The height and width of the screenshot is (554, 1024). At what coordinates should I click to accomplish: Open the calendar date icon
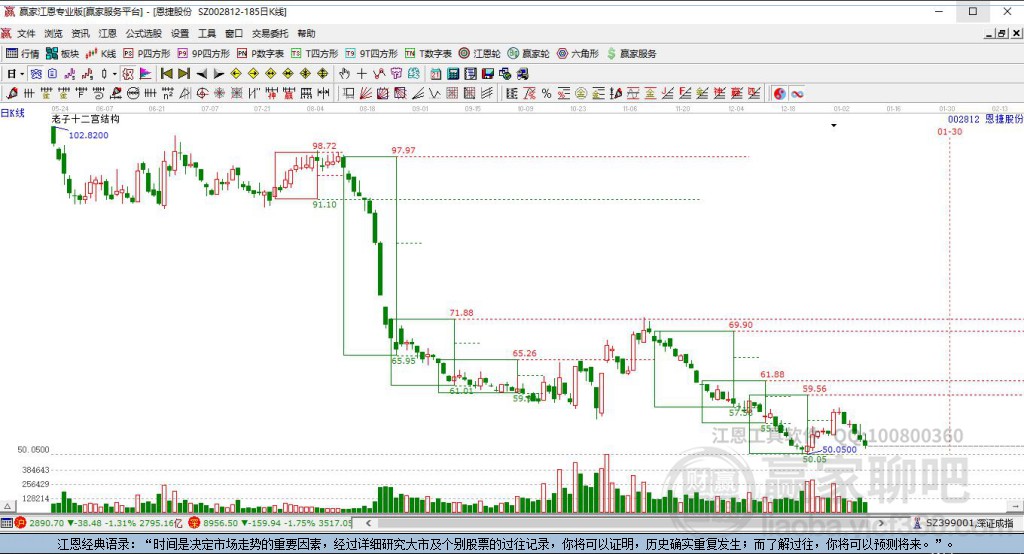pos(436,74)
